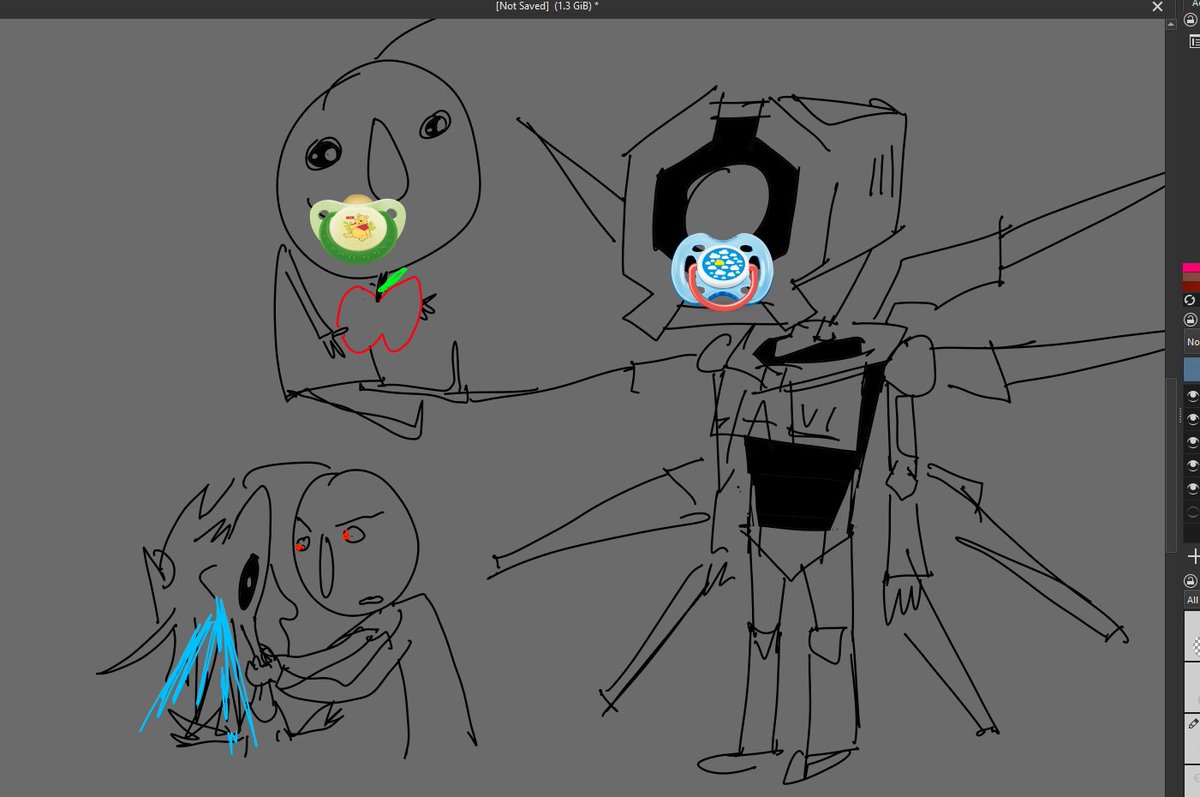Toggle visibility eye of the fifth layer
This screenshot has height=797, width=1200.
pyautogui.click(x=1192, y=488)
